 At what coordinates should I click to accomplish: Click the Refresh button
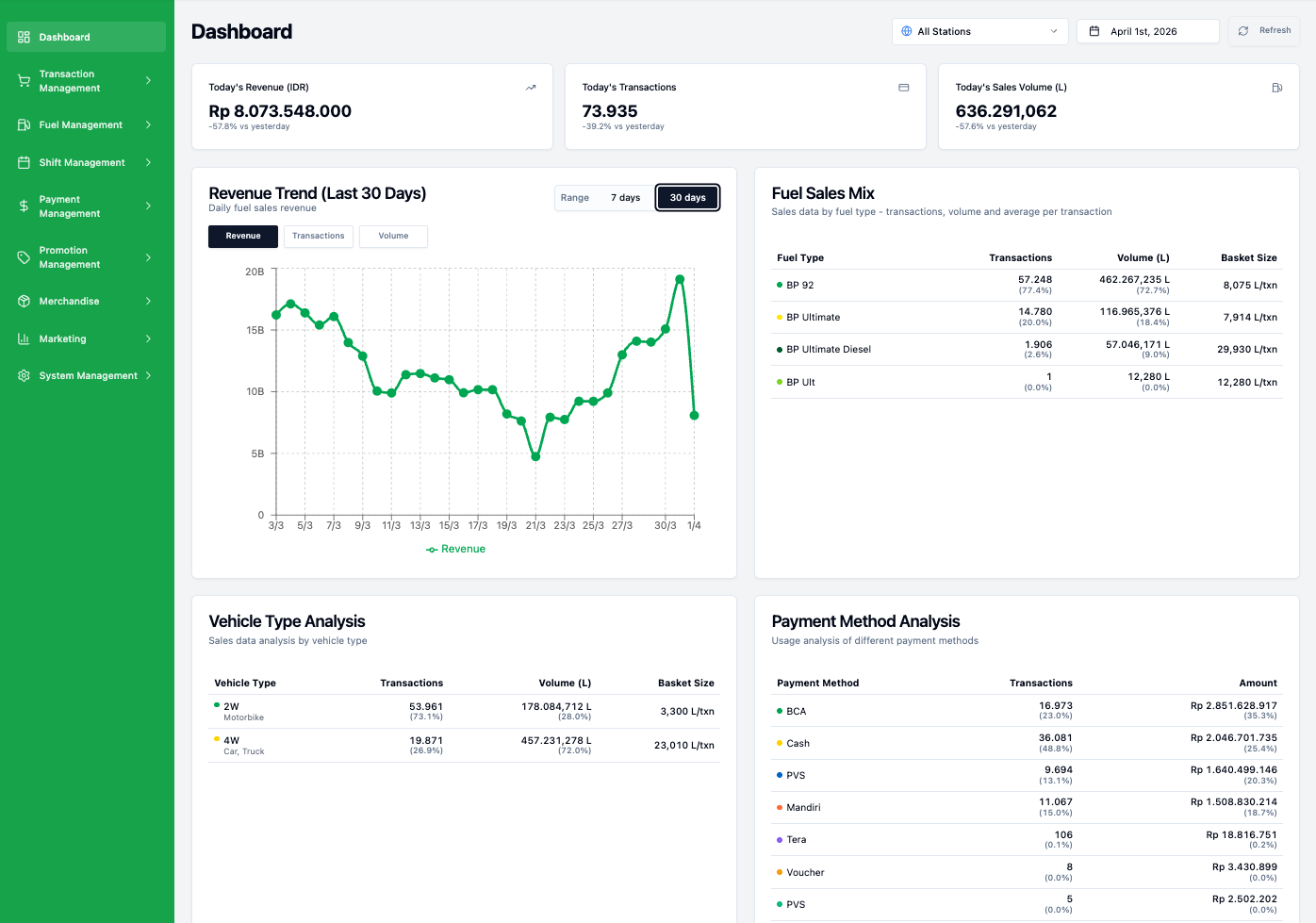(1264, 31)
